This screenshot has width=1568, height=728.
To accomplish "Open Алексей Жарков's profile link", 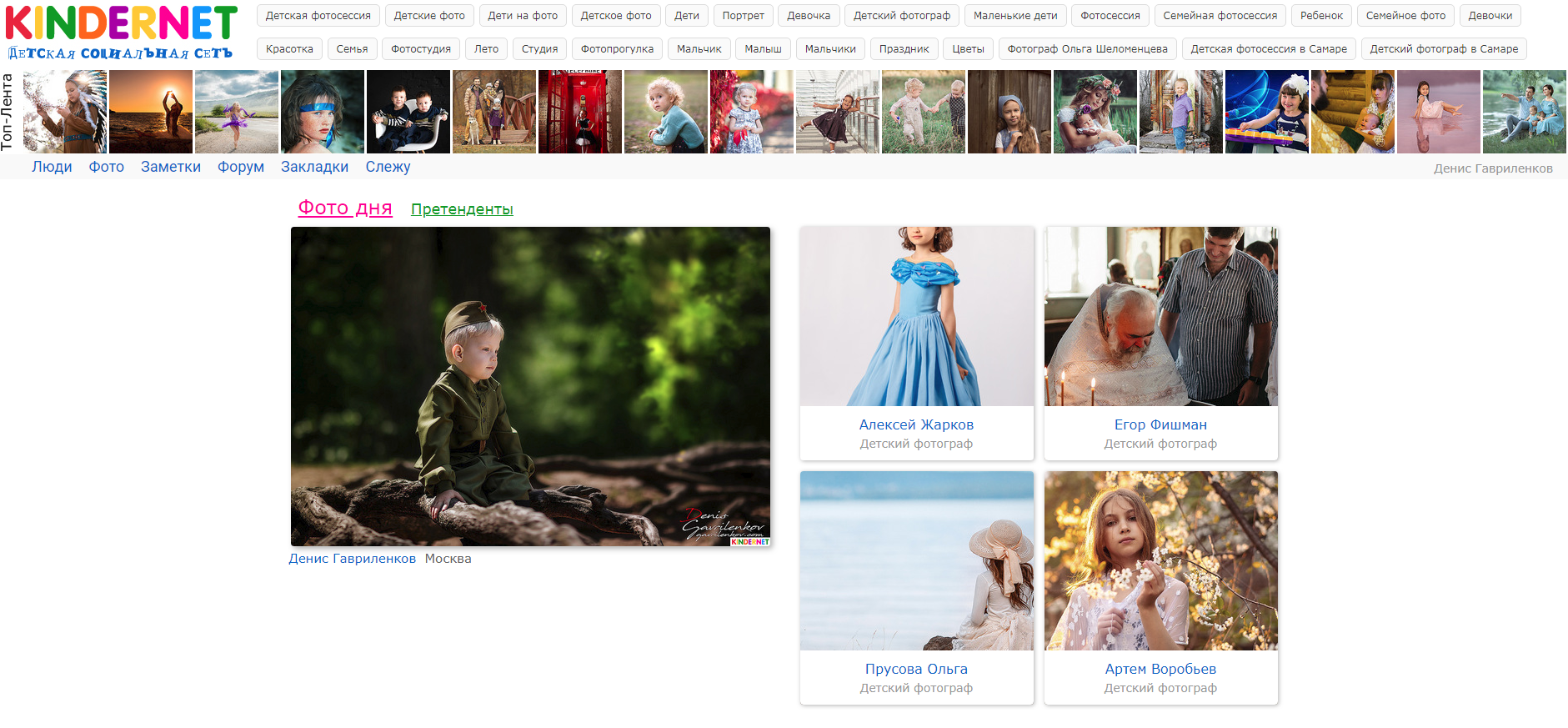I will 916,424.
